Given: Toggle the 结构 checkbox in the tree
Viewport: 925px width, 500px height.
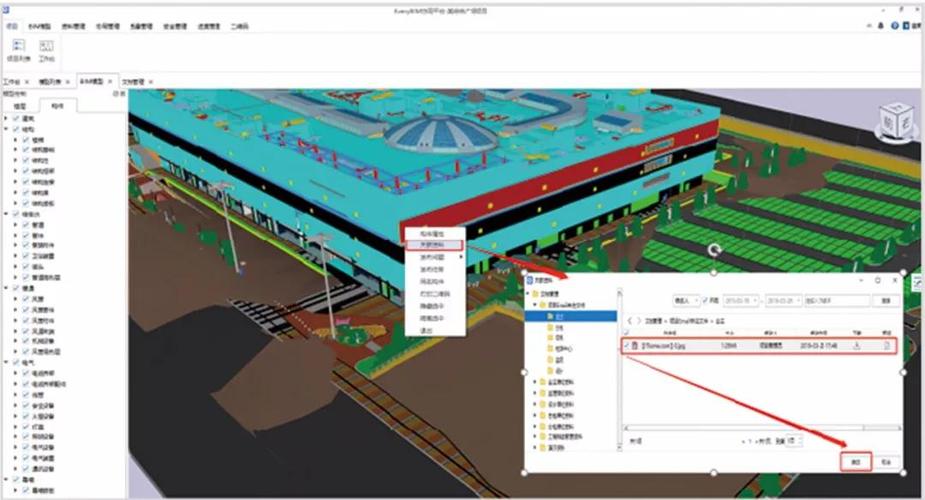Looking at the screenshot, I should 17,129.
